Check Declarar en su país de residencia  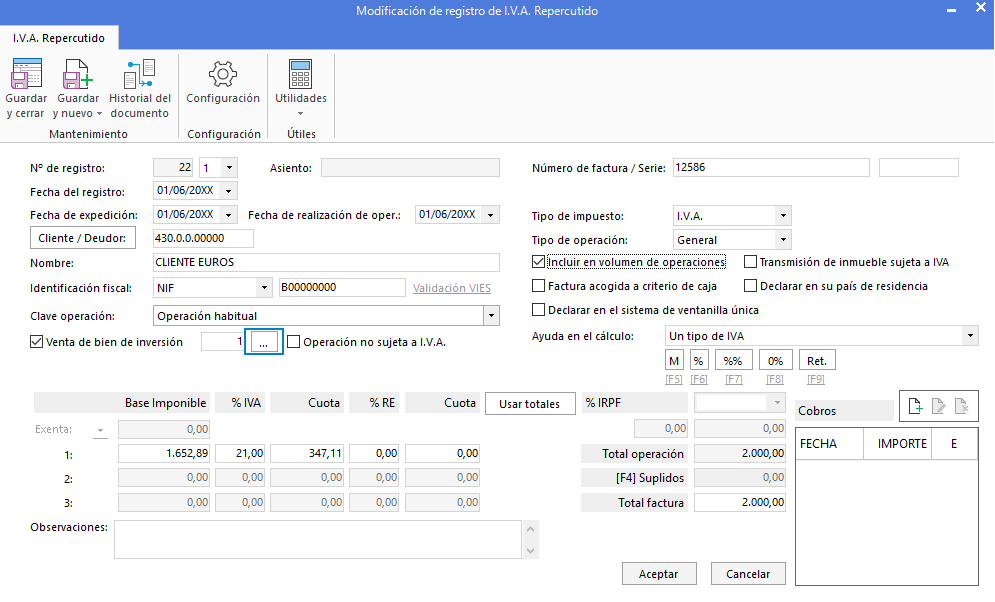(751, 286)
